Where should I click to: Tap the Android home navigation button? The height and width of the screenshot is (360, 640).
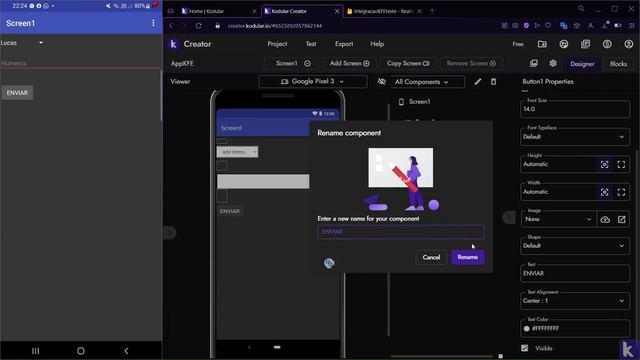(x=81, y=351)
